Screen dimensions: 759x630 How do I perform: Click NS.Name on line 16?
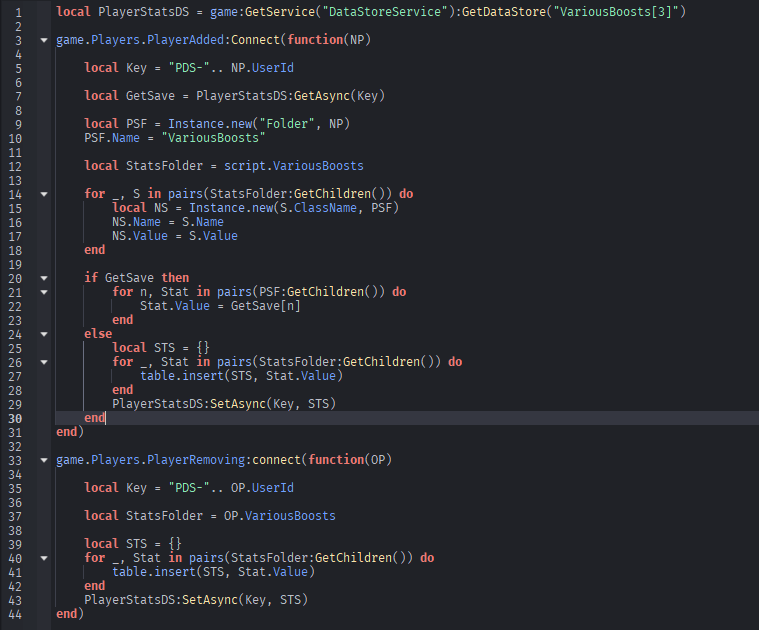pyautogui.click(x=137, y=222)
